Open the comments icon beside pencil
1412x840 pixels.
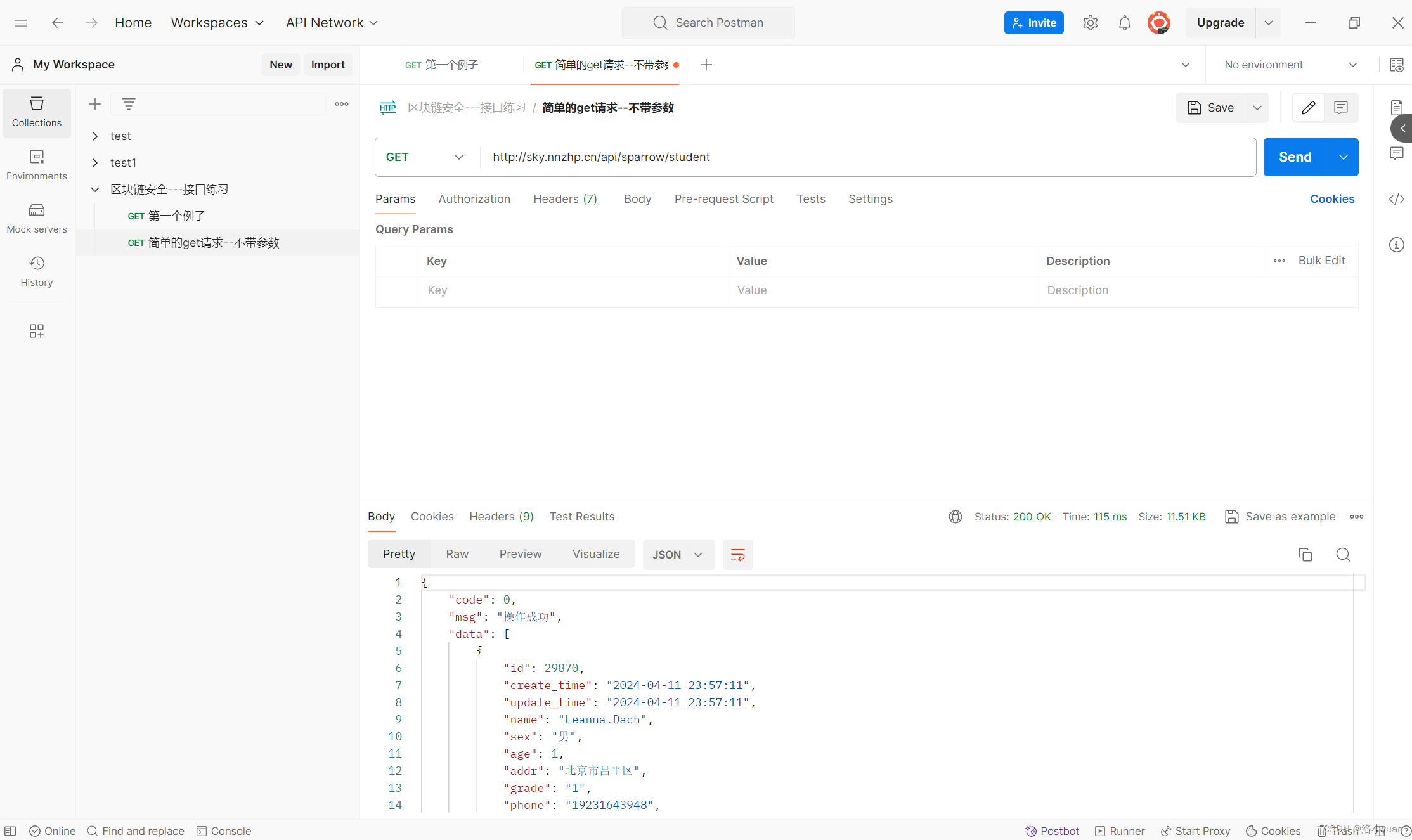tap(1341, 108)
